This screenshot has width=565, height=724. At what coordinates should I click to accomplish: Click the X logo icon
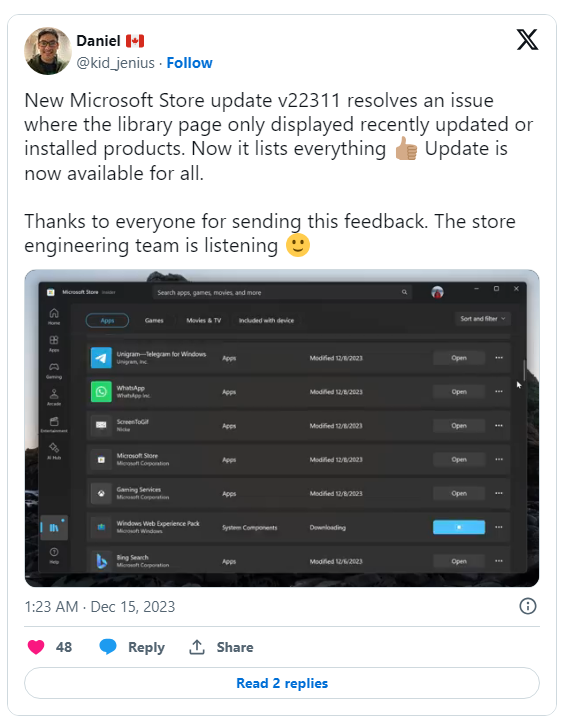click(x=527, y=40)
